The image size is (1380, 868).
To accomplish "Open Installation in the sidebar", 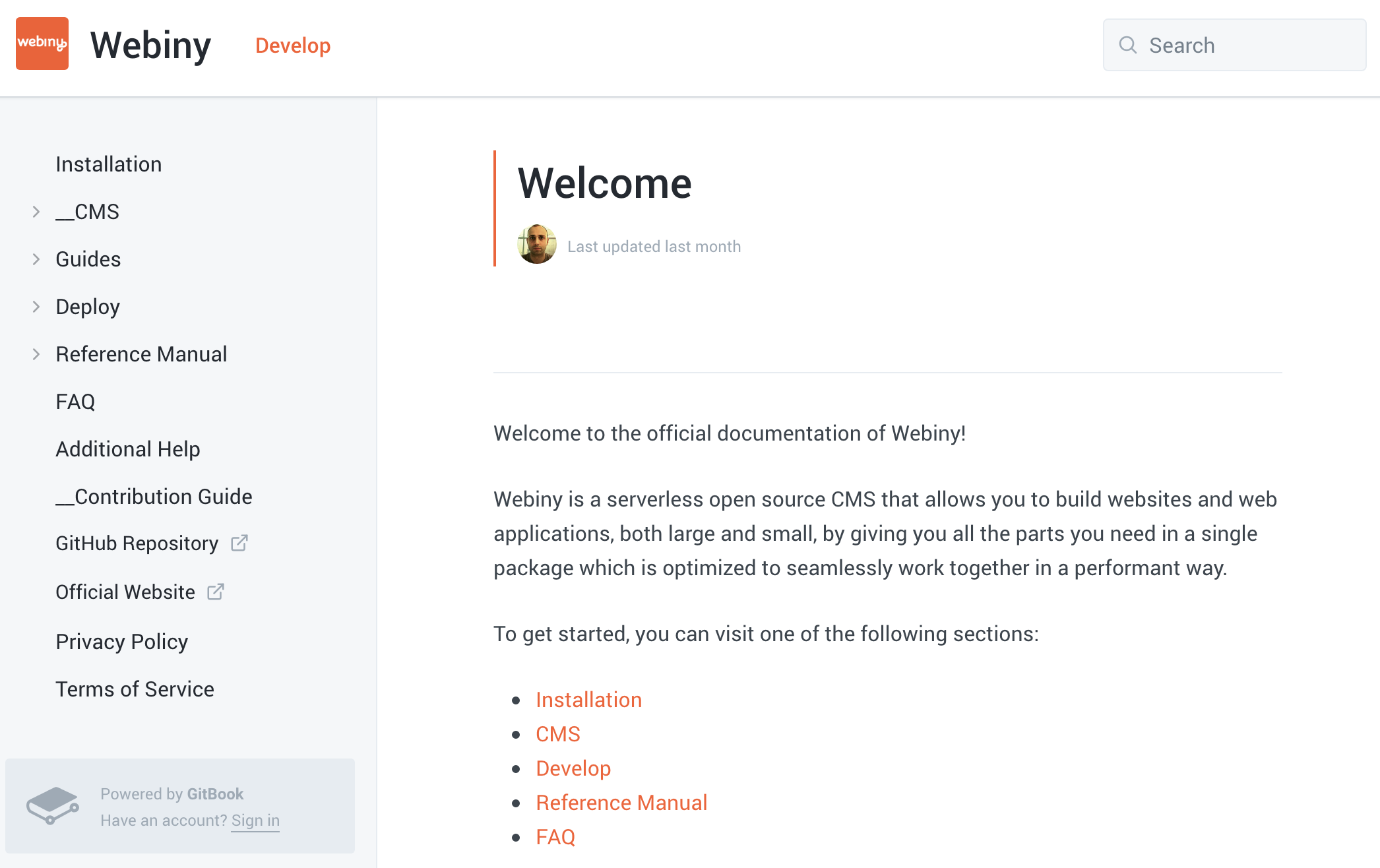I will coord(109,164).
